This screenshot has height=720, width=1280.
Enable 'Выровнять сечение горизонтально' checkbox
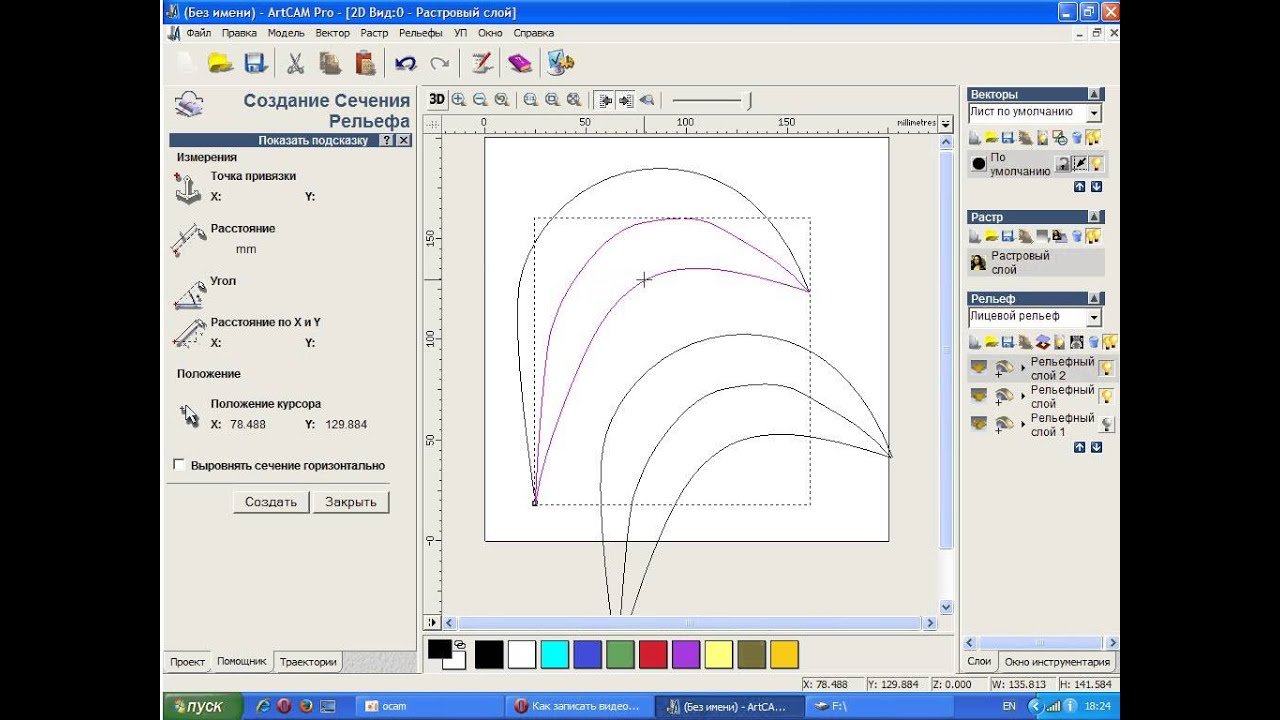pos(179,465)
